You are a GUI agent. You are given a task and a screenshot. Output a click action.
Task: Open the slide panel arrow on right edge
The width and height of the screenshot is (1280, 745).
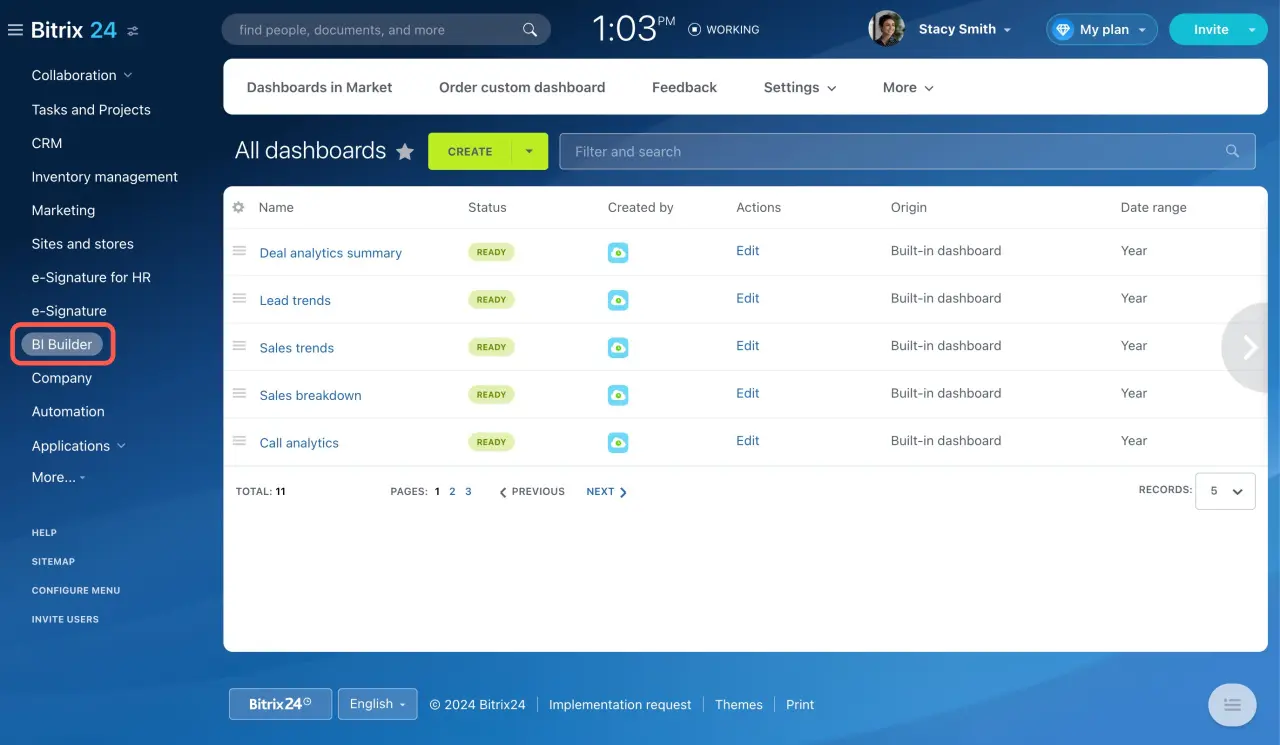[x=1249, y=347]
